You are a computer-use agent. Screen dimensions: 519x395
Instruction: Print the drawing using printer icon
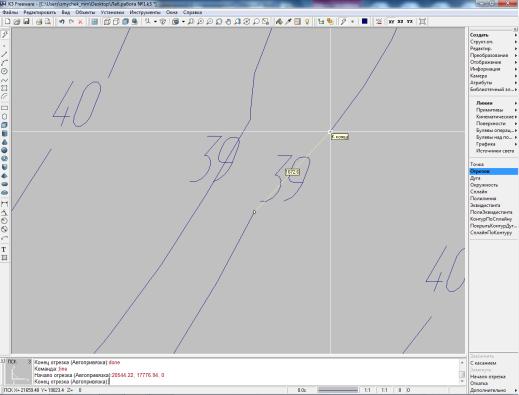click(x=39, y=22)
